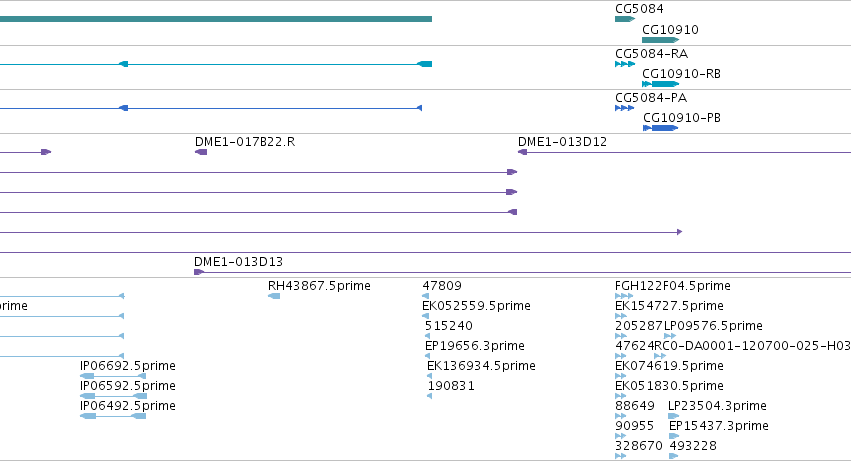851x461 pixels.
Task: Click the CG5084 gene arrow glyph
Action: pos(625,19)
